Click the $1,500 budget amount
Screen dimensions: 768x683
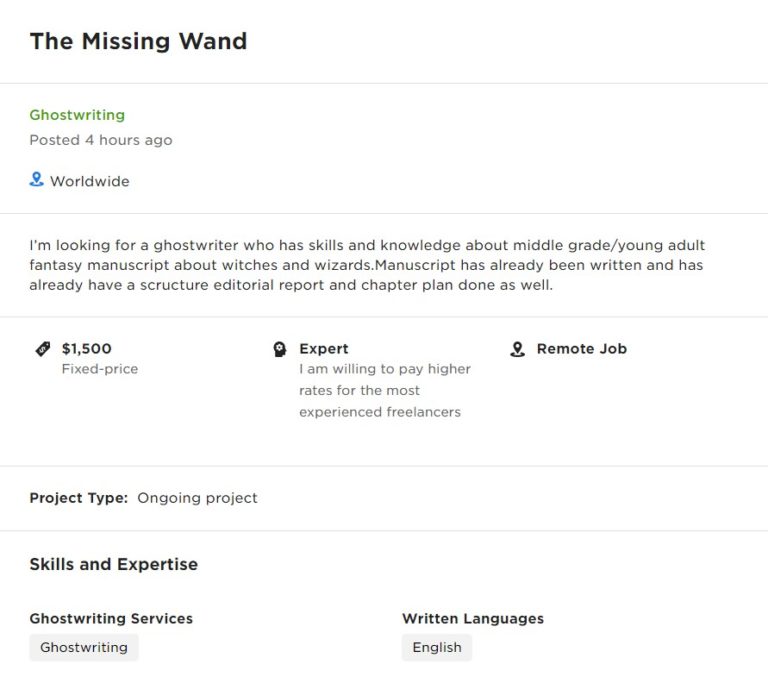click(x=87, y=349)
